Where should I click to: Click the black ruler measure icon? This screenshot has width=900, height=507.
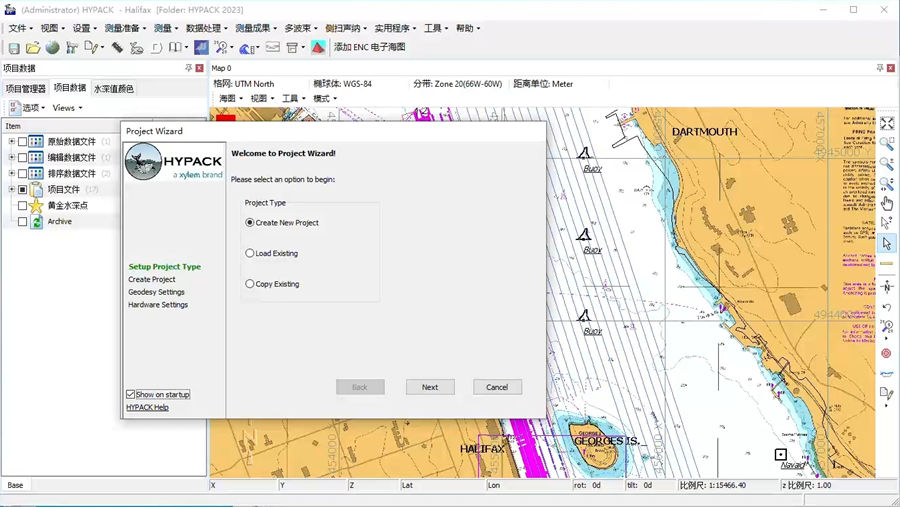point(117,48)
